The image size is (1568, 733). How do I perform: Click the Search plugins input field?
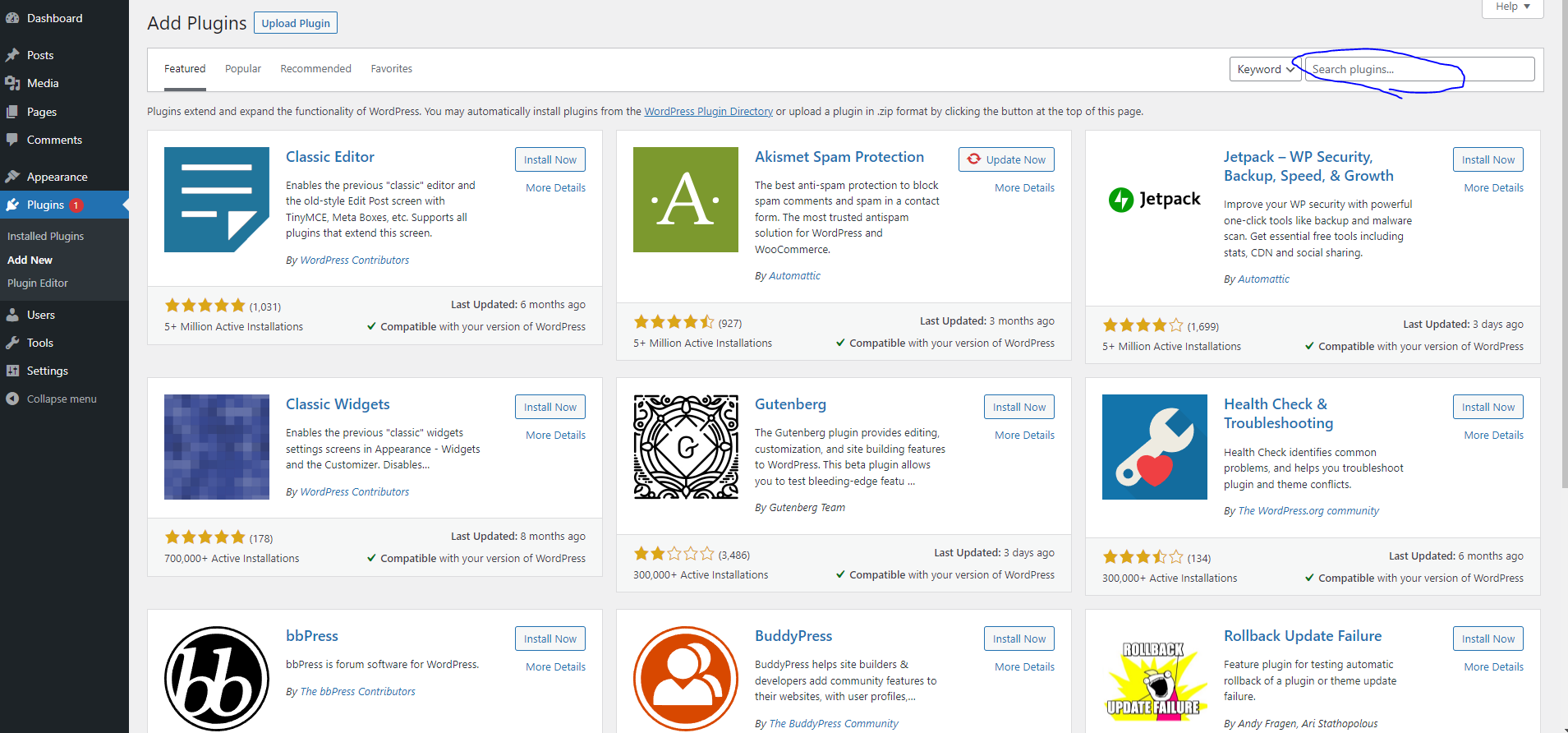[1419, 70]
